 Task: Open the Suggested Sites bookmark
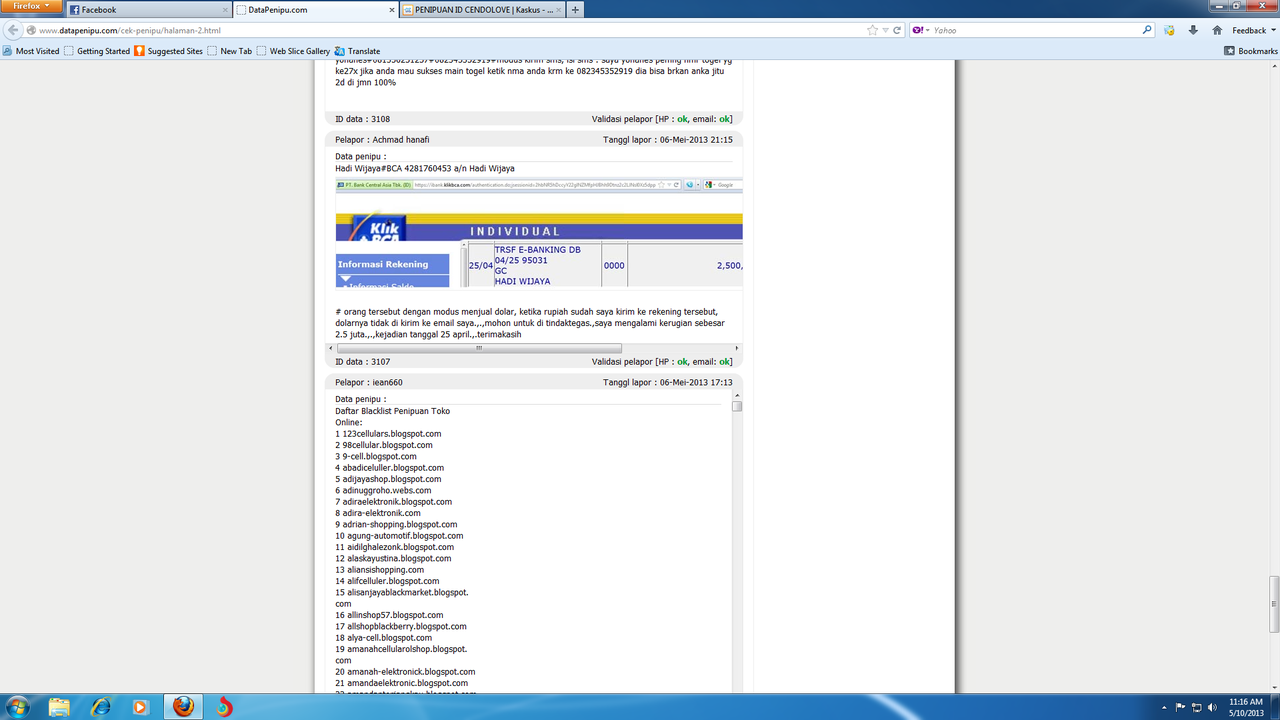tap(168, 51)
